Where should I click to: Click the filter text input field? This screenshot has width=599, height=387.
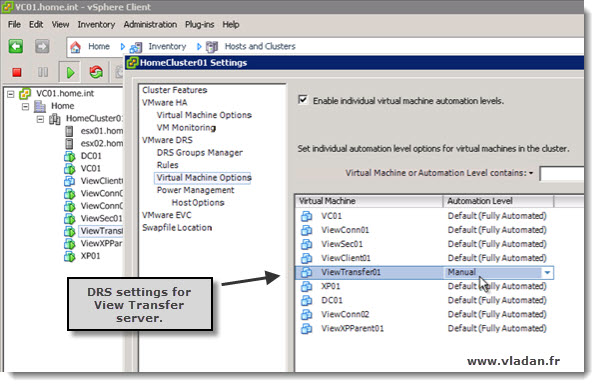coord(562,174)
